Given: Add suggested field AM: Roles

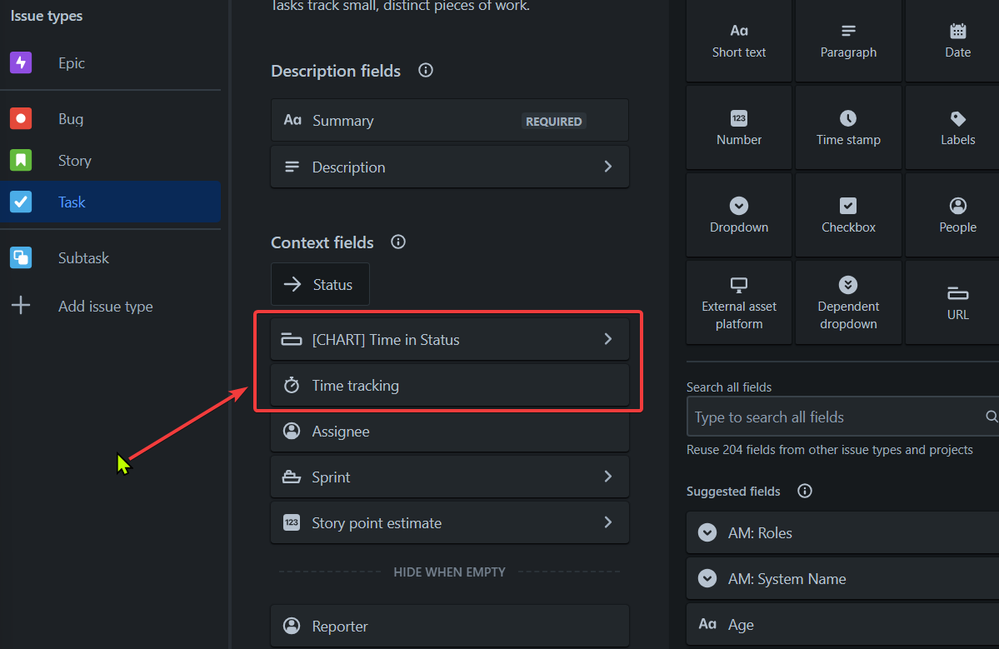Looking at the screenshot, I should pyautogui.click(x=842, y=532).
